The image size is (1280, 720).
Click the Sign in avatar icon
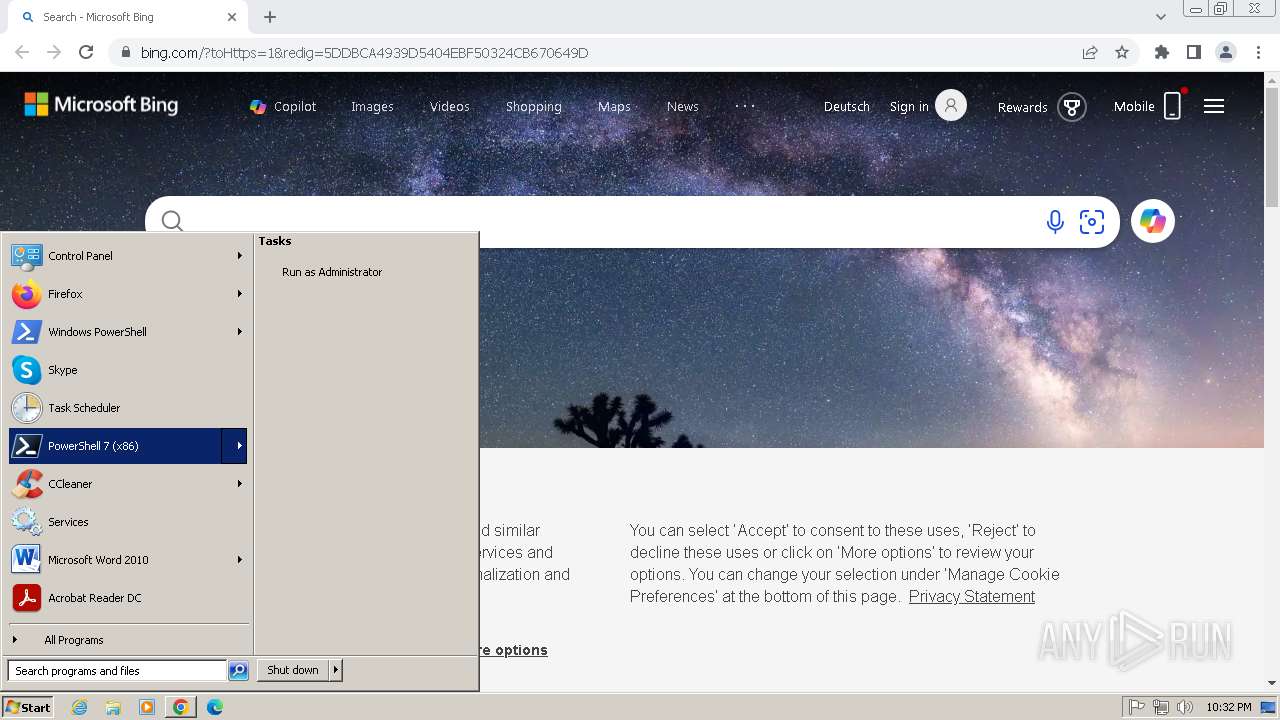951,105
